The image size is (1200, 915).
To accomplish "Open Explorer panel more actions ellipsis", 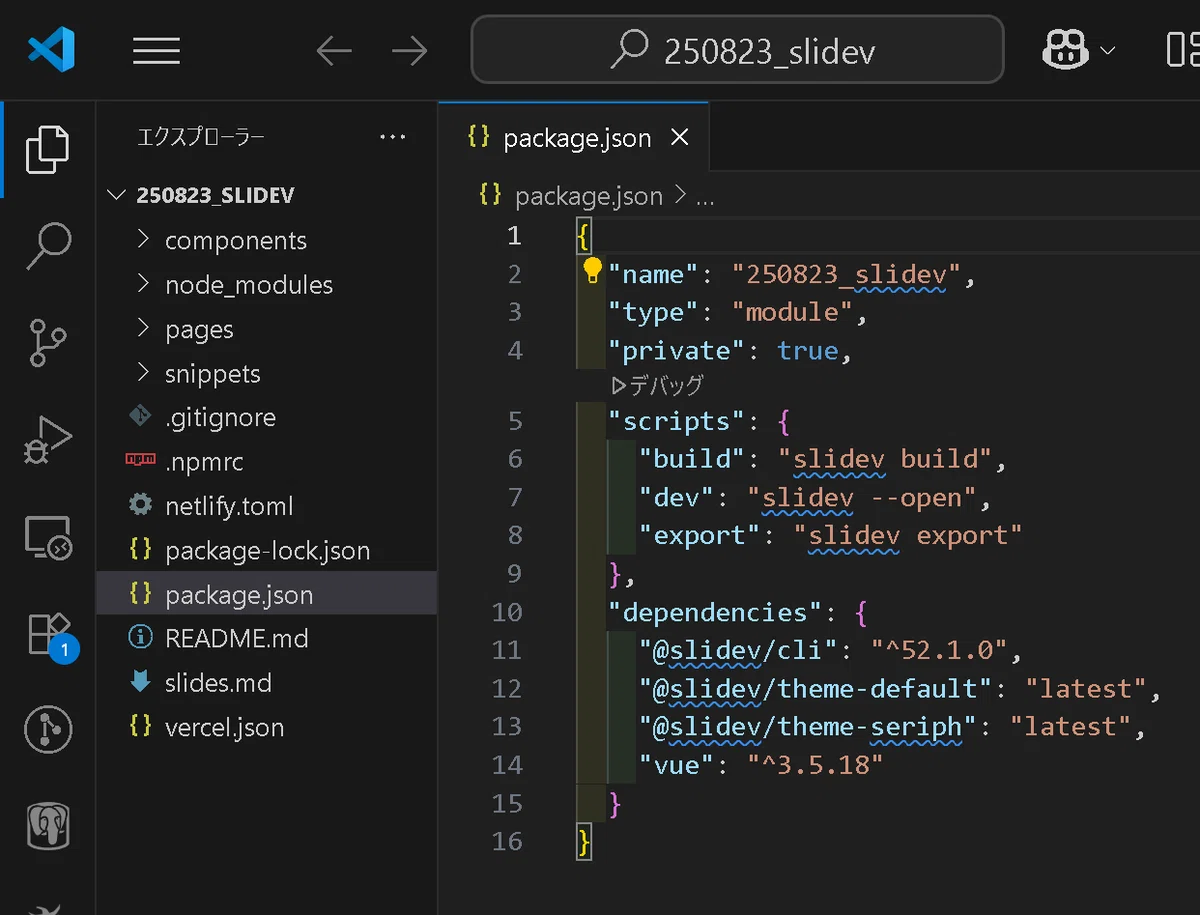I will coord(393,137).
